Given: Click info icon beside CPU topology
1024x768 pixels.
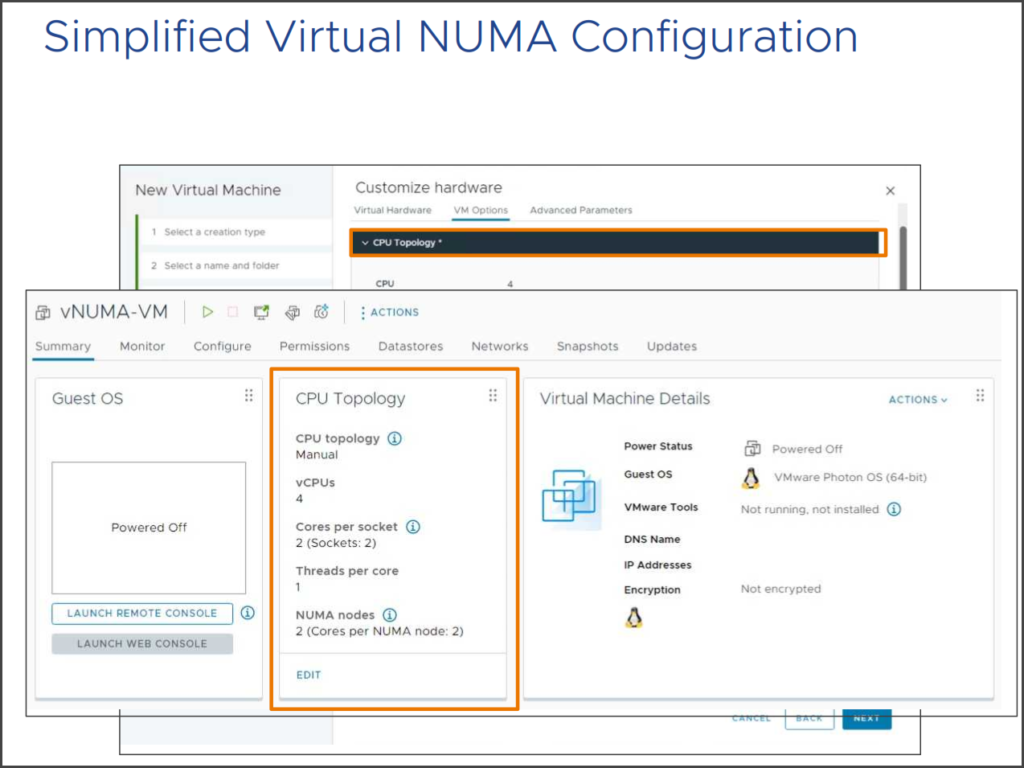Looking at the screenshot, I should click(394, 438).
